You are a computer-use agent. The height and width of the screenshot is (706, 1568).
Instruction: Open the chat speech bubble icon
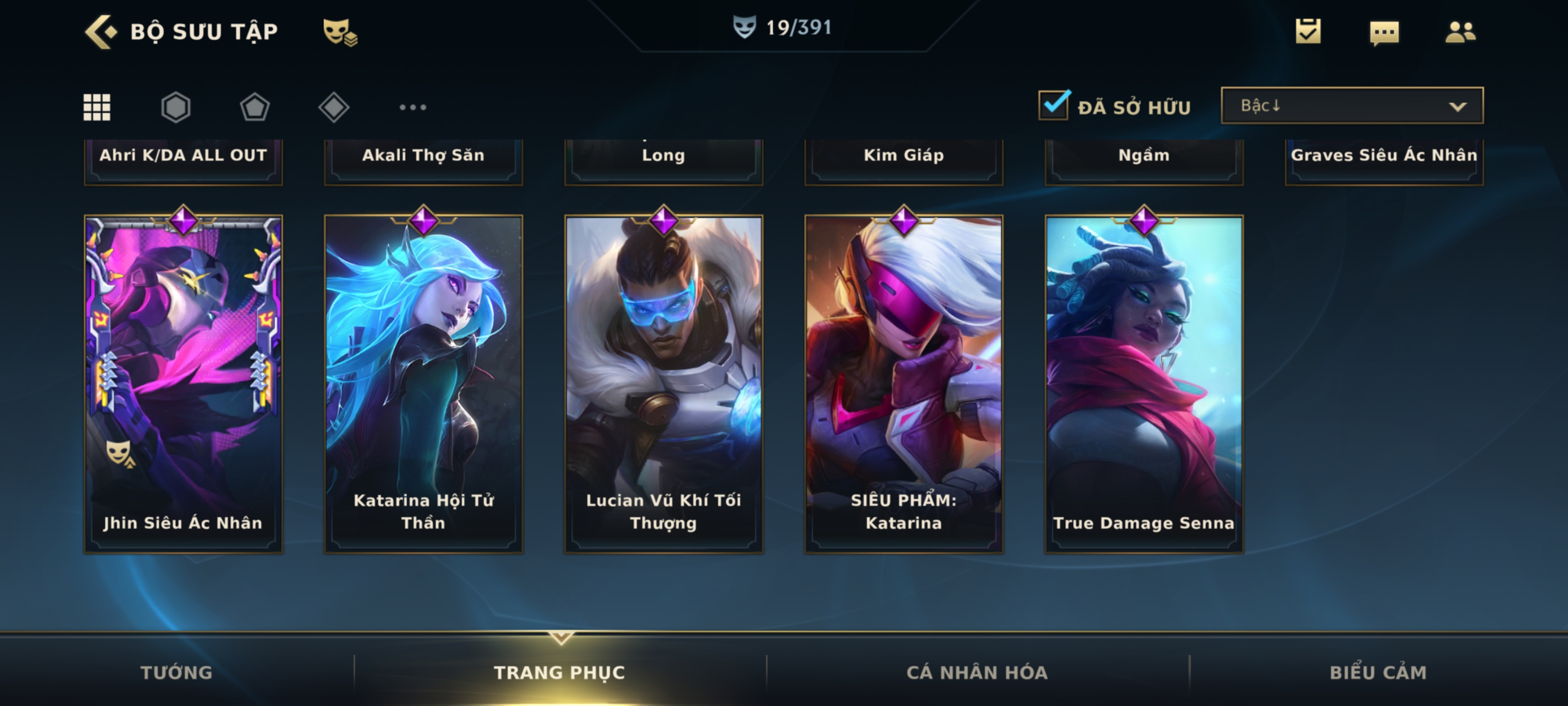[1384, 33]
